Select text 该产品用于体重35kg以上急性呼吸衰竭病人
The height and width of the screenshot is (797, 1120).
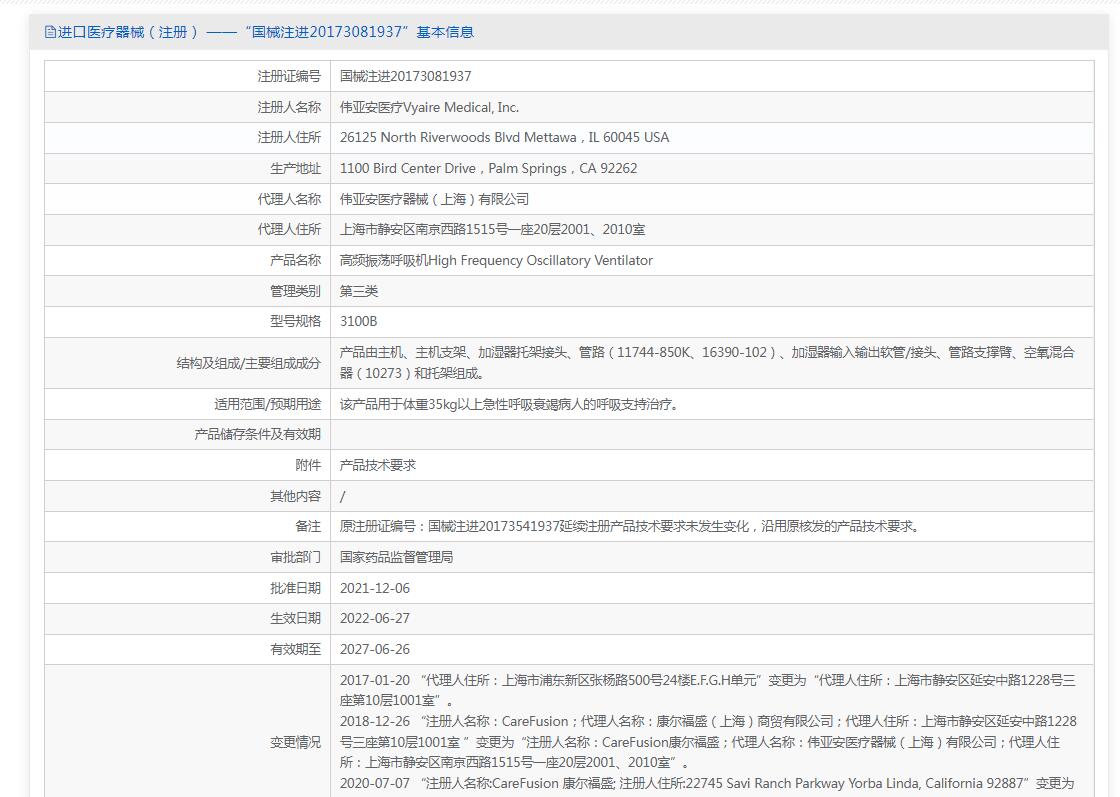pyautogui.click(x=509, y=404)
